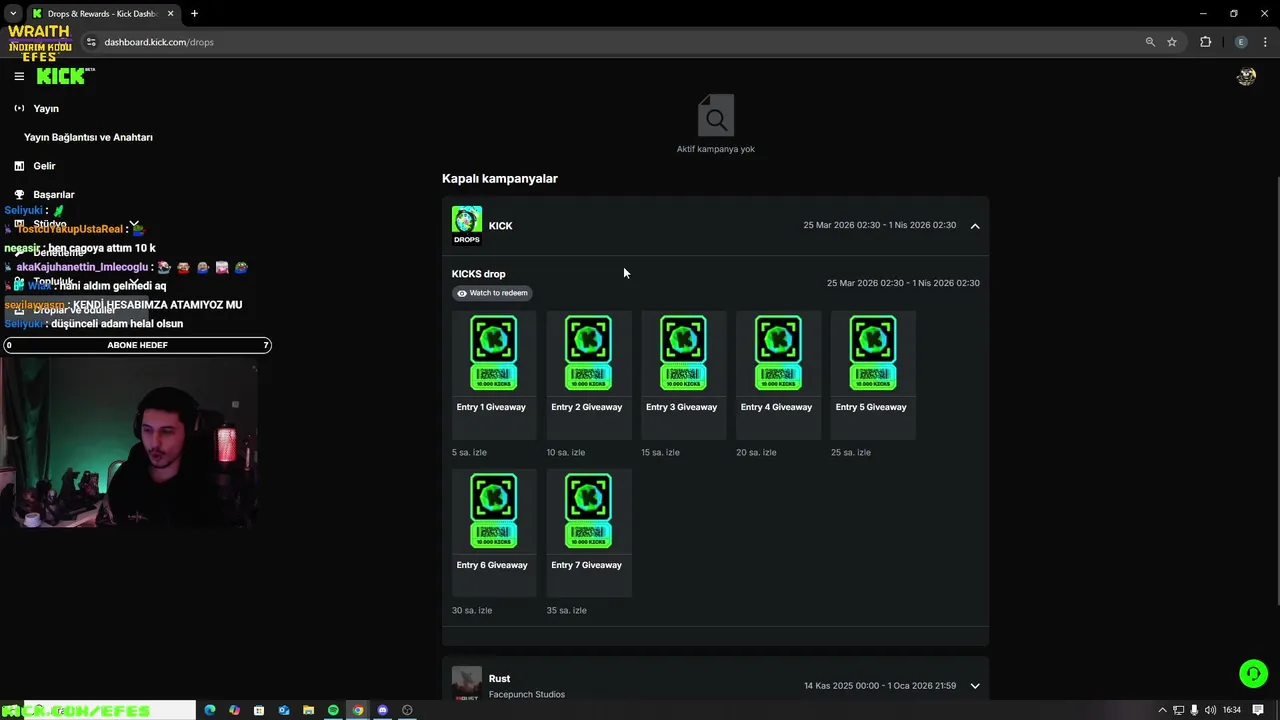Click the "KICKS drop" title text

coord(479,274)
